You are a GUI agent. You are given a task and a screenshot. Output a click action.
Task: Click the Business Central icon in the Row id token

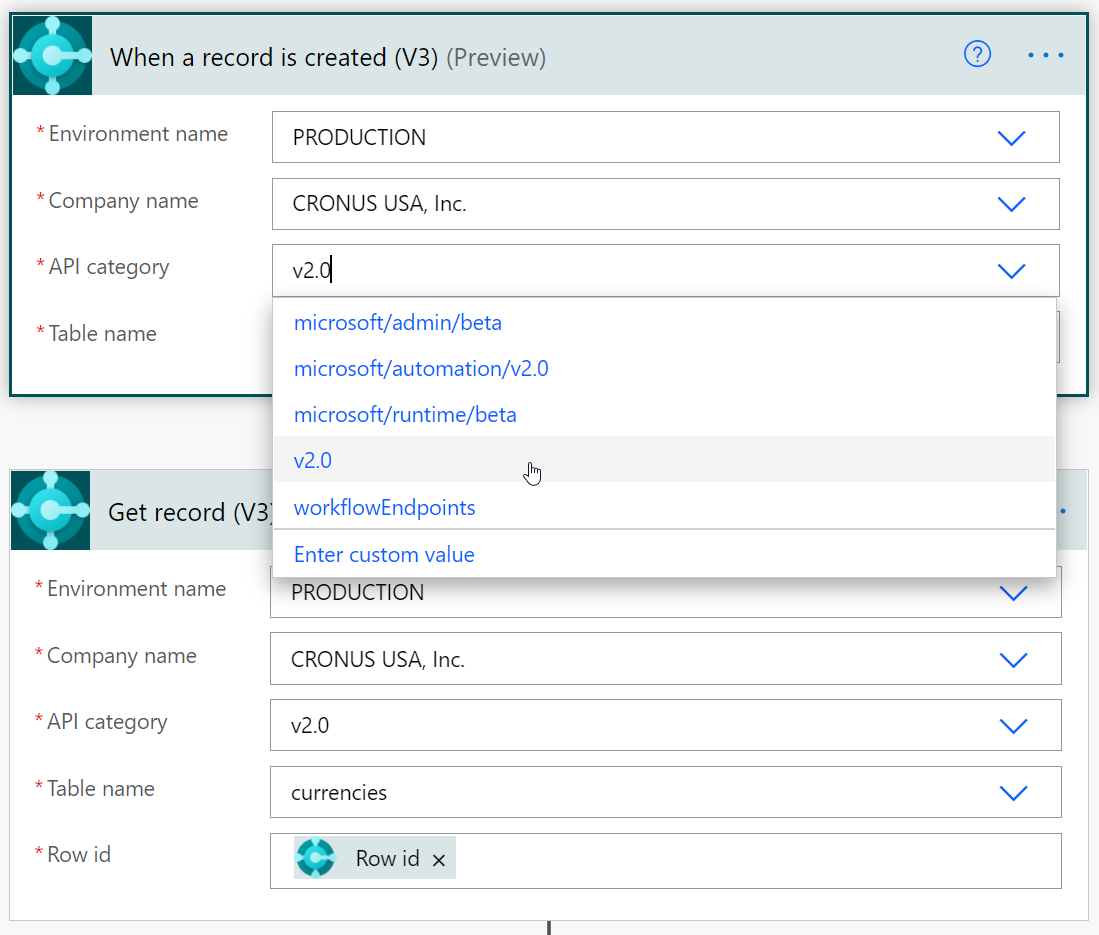pos(315,857)
